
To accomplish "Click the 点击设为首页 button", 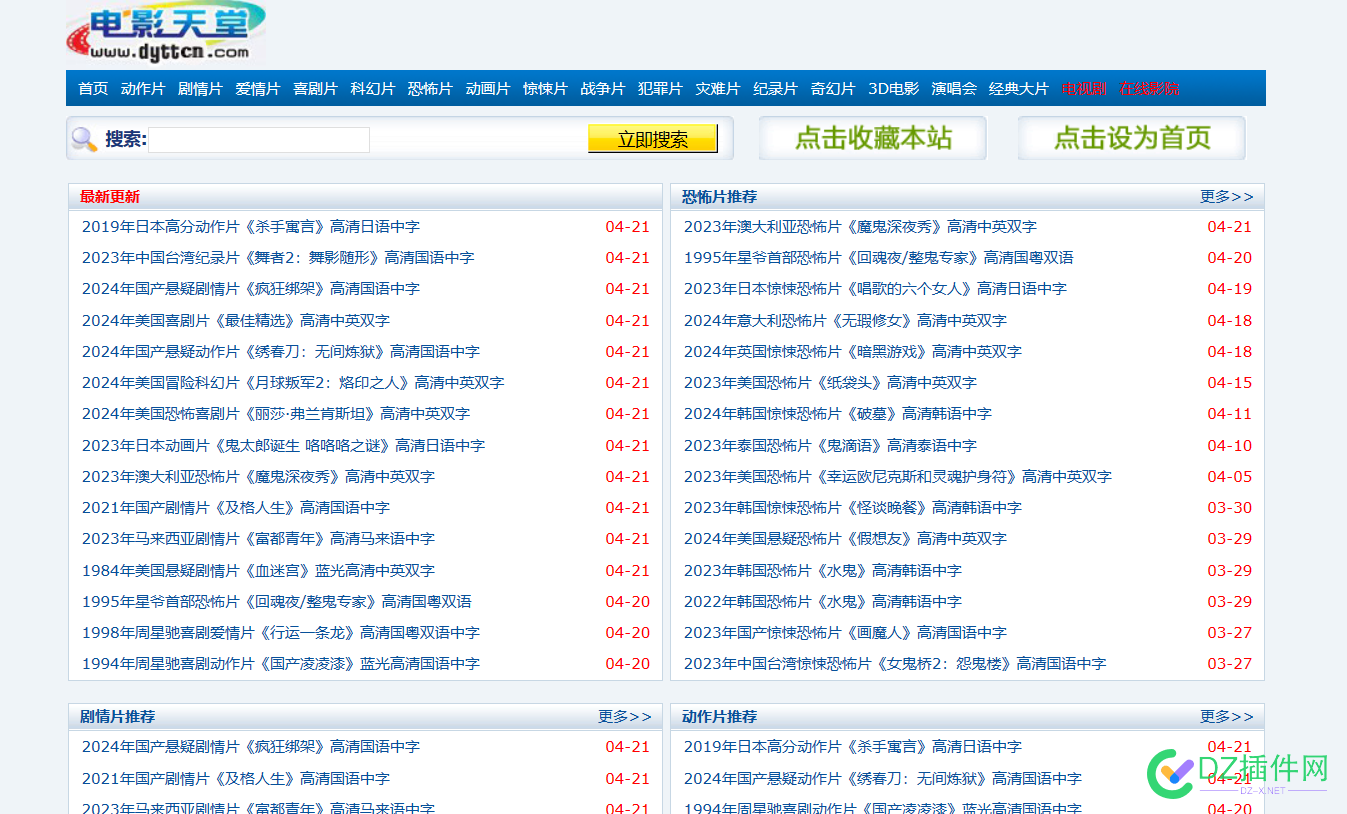I will (x=1131, y=138).
